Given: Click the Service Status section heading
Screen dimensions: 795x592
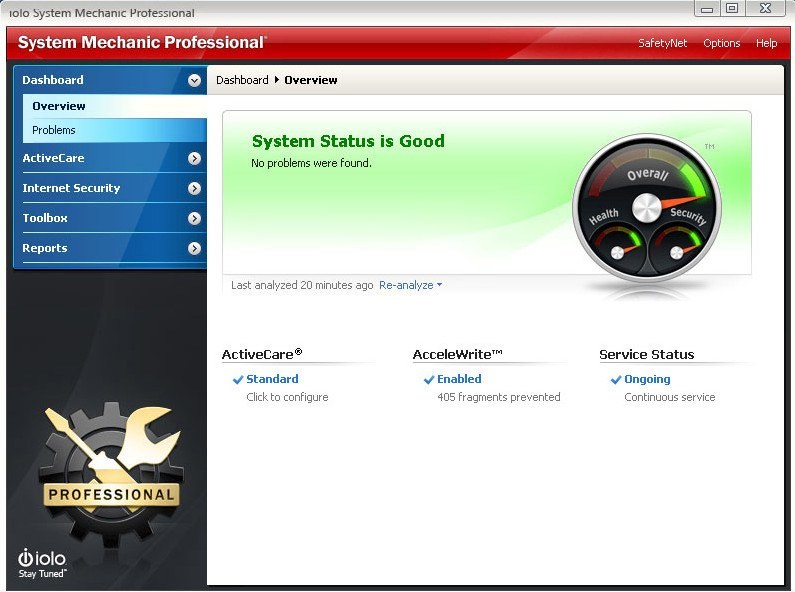Looking at the screenshot, I should click(x=647, y=354).
